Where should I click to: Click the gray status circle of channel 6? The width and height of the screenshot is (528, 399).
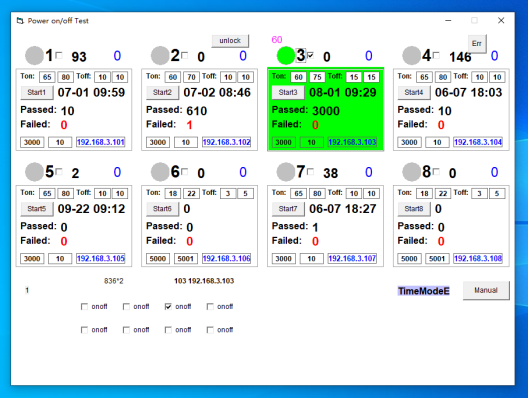[160, 172]
